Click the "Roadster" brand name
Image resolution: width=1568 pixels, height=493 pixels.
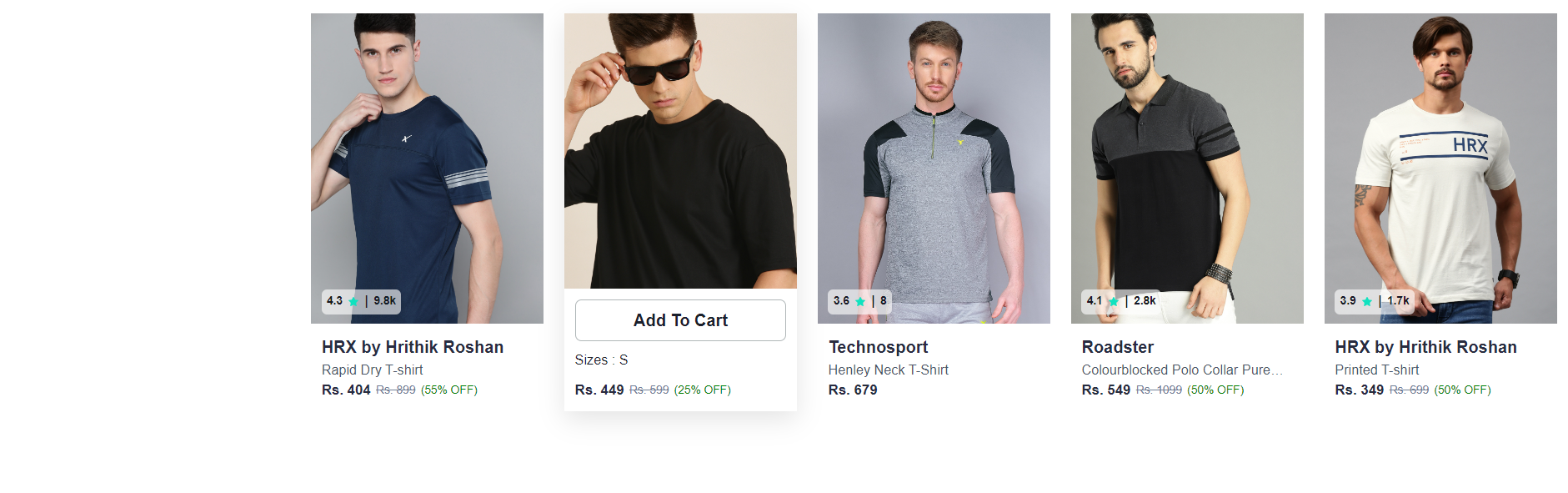1116,347
